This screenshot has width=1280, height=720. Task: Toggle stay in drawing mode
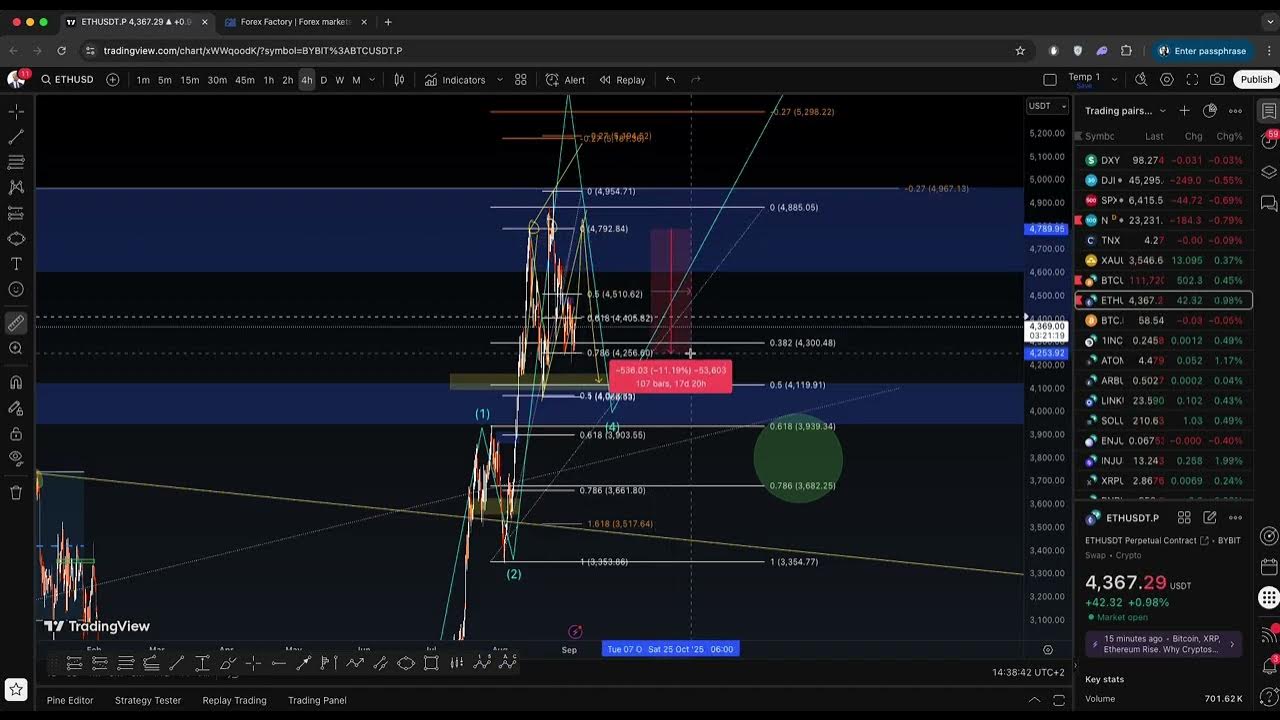[16, 408]
